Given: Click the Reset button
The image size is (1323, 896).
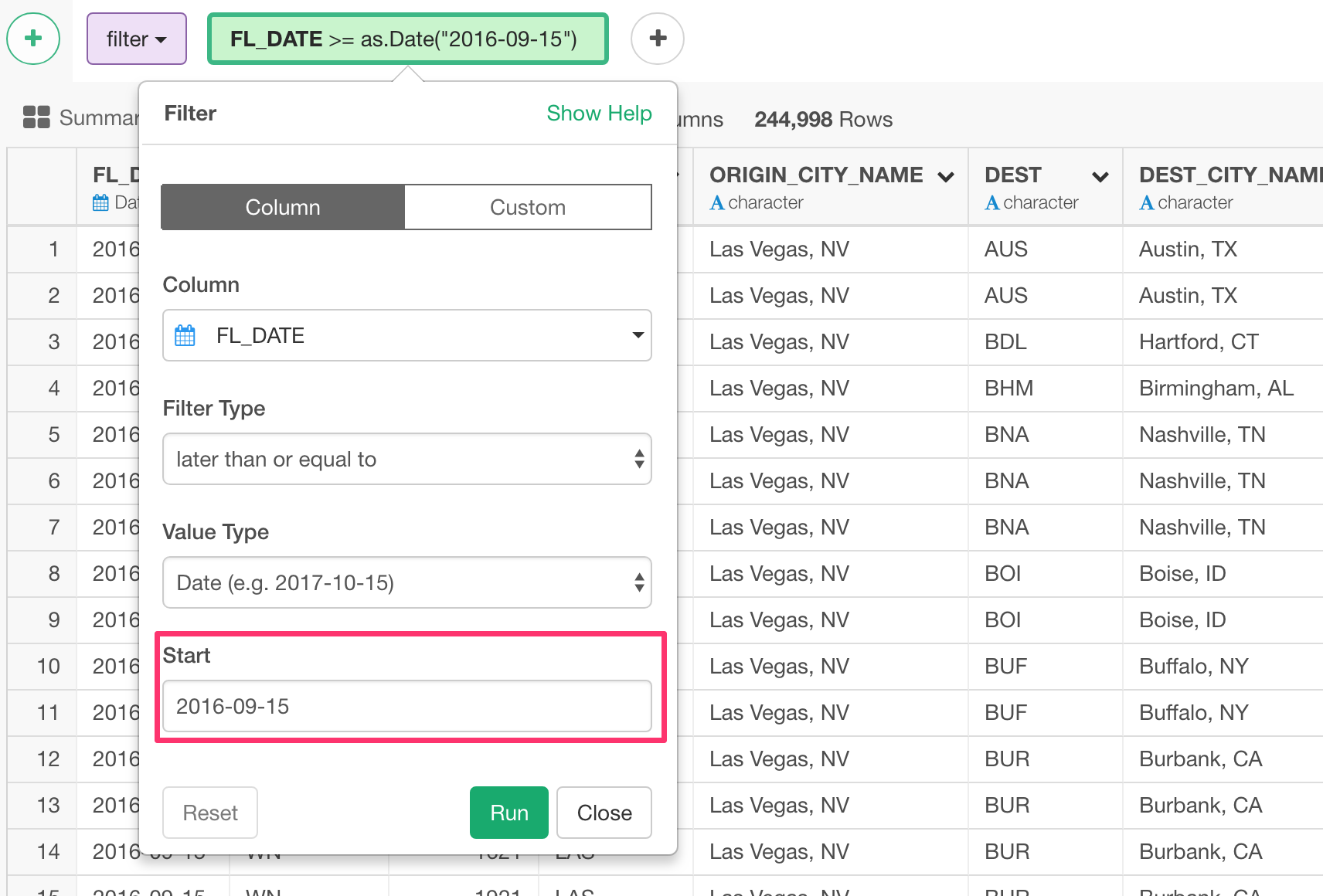Looking at the screenshot, I should [209, 813].
